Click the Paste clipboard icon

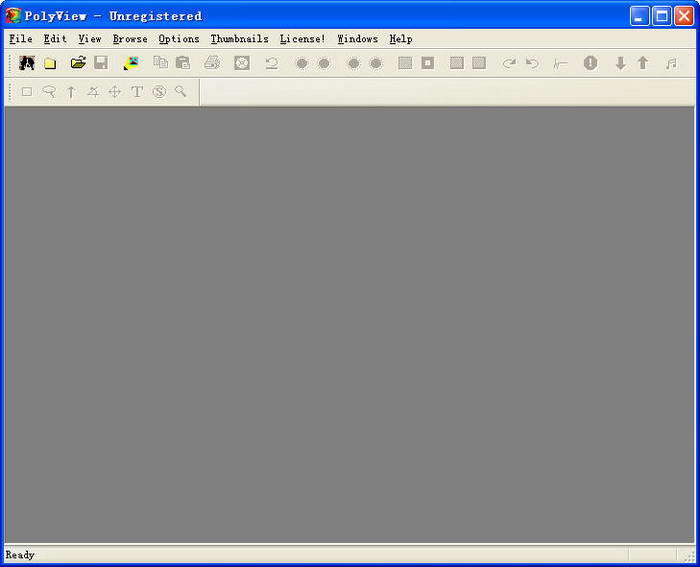pos(183,63)
